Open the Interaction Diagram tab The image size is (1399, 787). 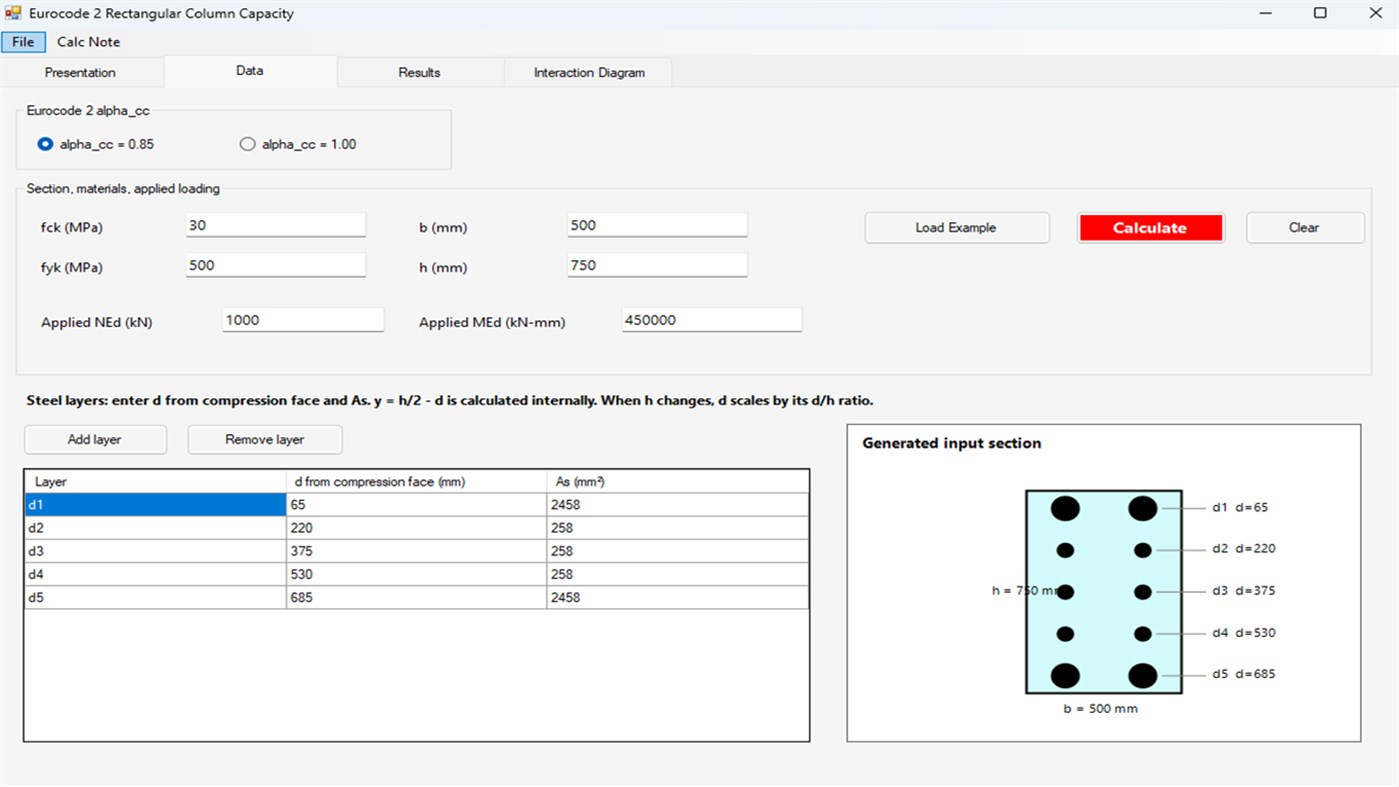(589, 72)
